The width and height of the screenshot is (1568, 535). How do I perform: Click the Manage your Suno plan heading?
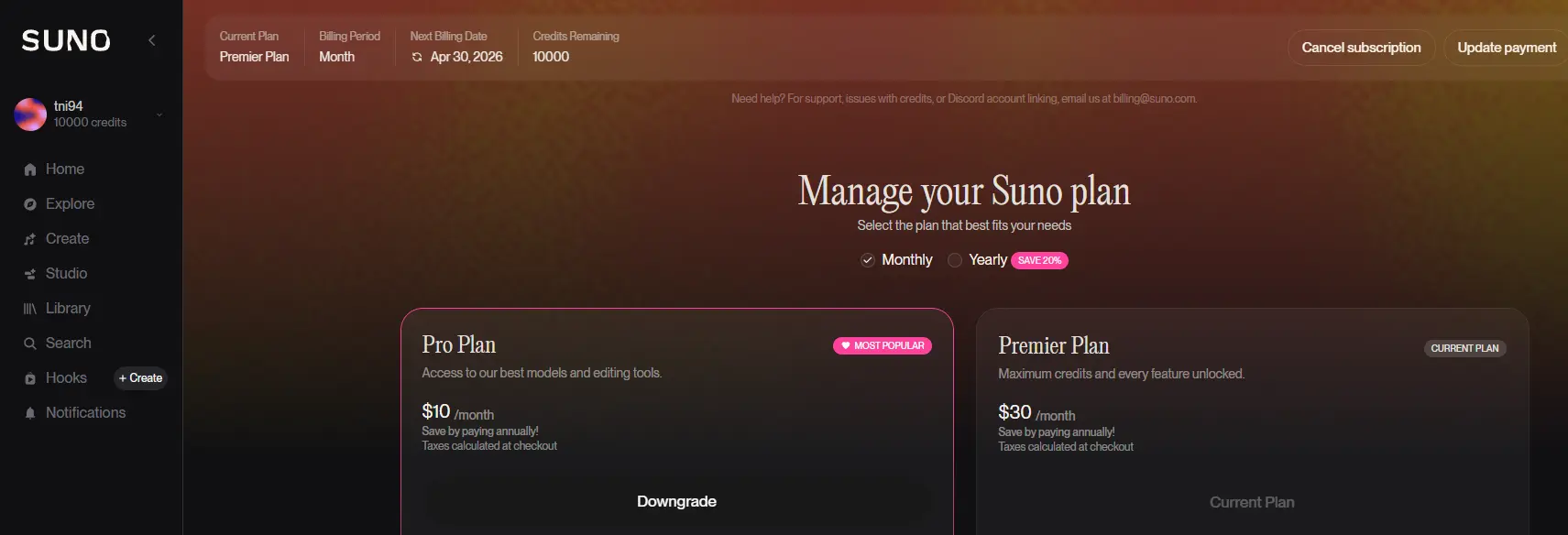(964, 191)
